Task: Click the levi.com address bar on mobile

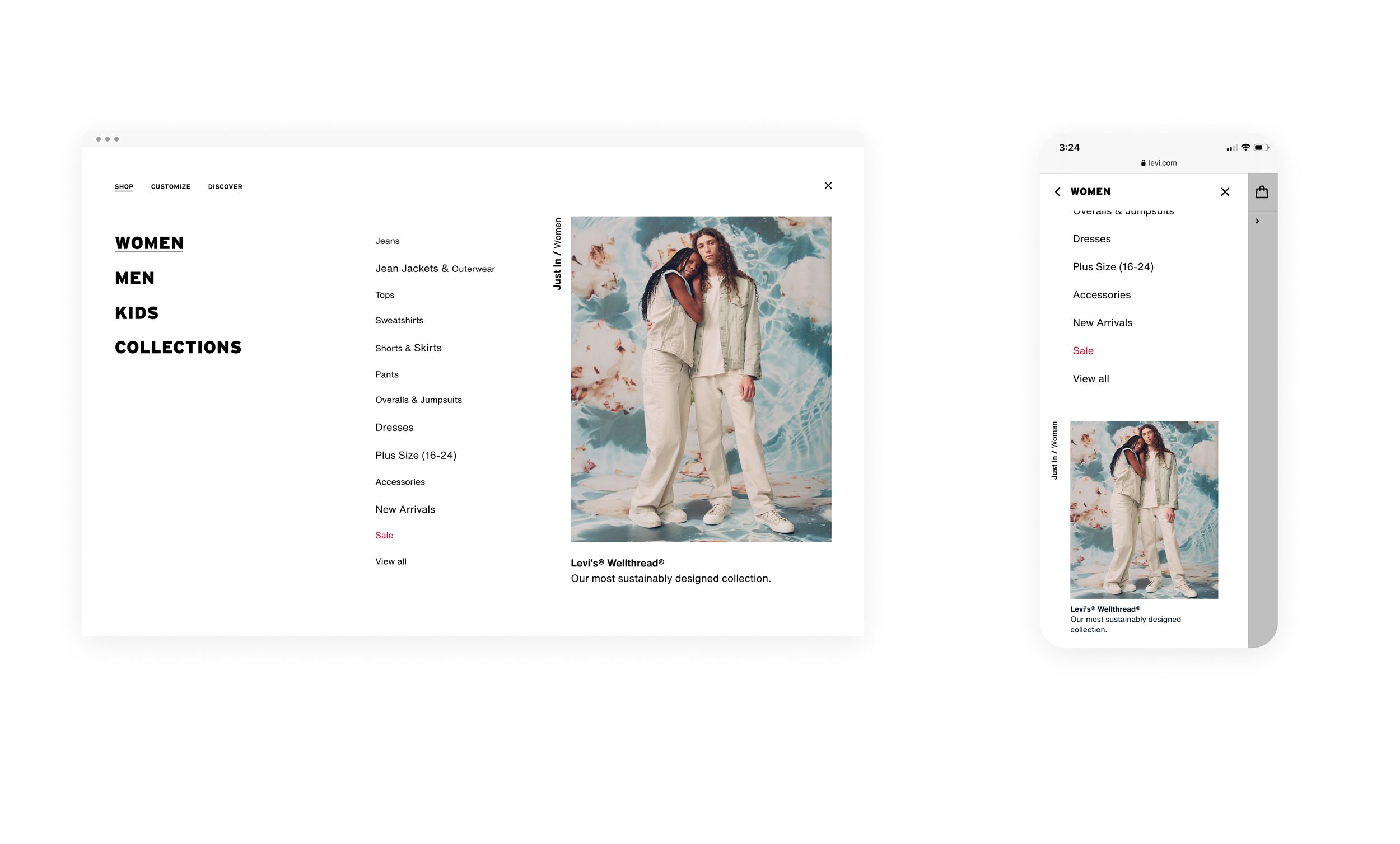Action: [1159, 163]
